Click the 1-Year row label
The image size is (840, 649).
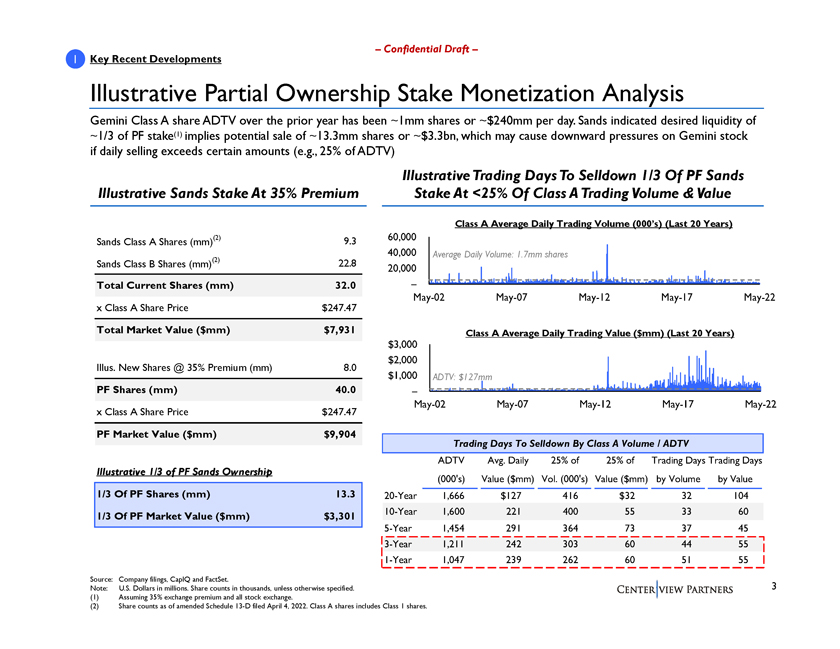(398, 560)
